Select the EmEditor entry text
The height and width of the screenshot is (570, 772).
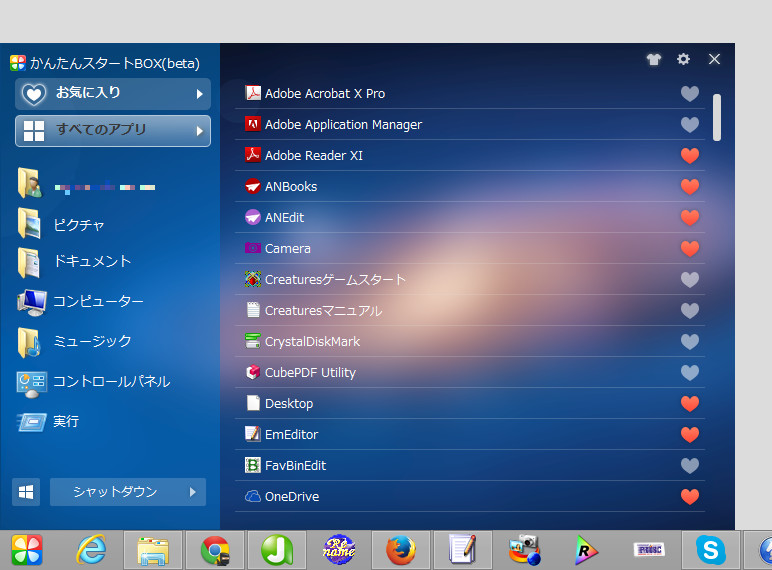click(291, 435)
